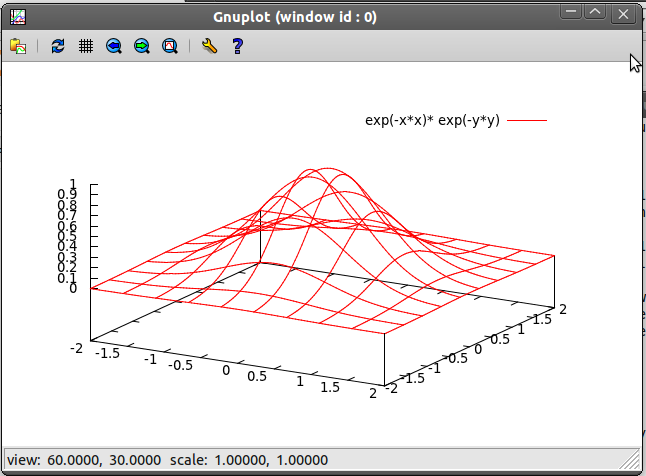Click the window title Gnuplot (window id : 0)
The width and height of the screenshot is (646, 476).
295,17
